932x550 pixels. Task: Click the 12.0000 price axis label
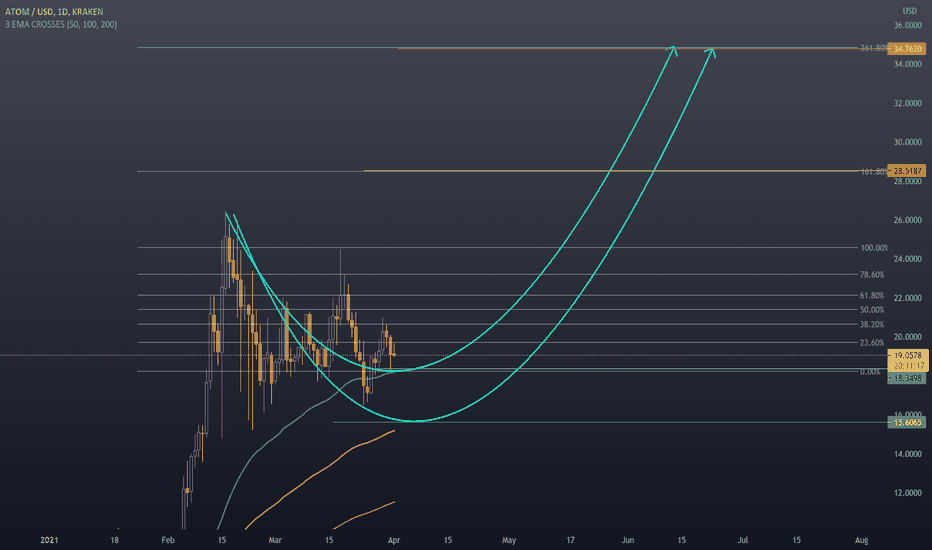point(908,493)
